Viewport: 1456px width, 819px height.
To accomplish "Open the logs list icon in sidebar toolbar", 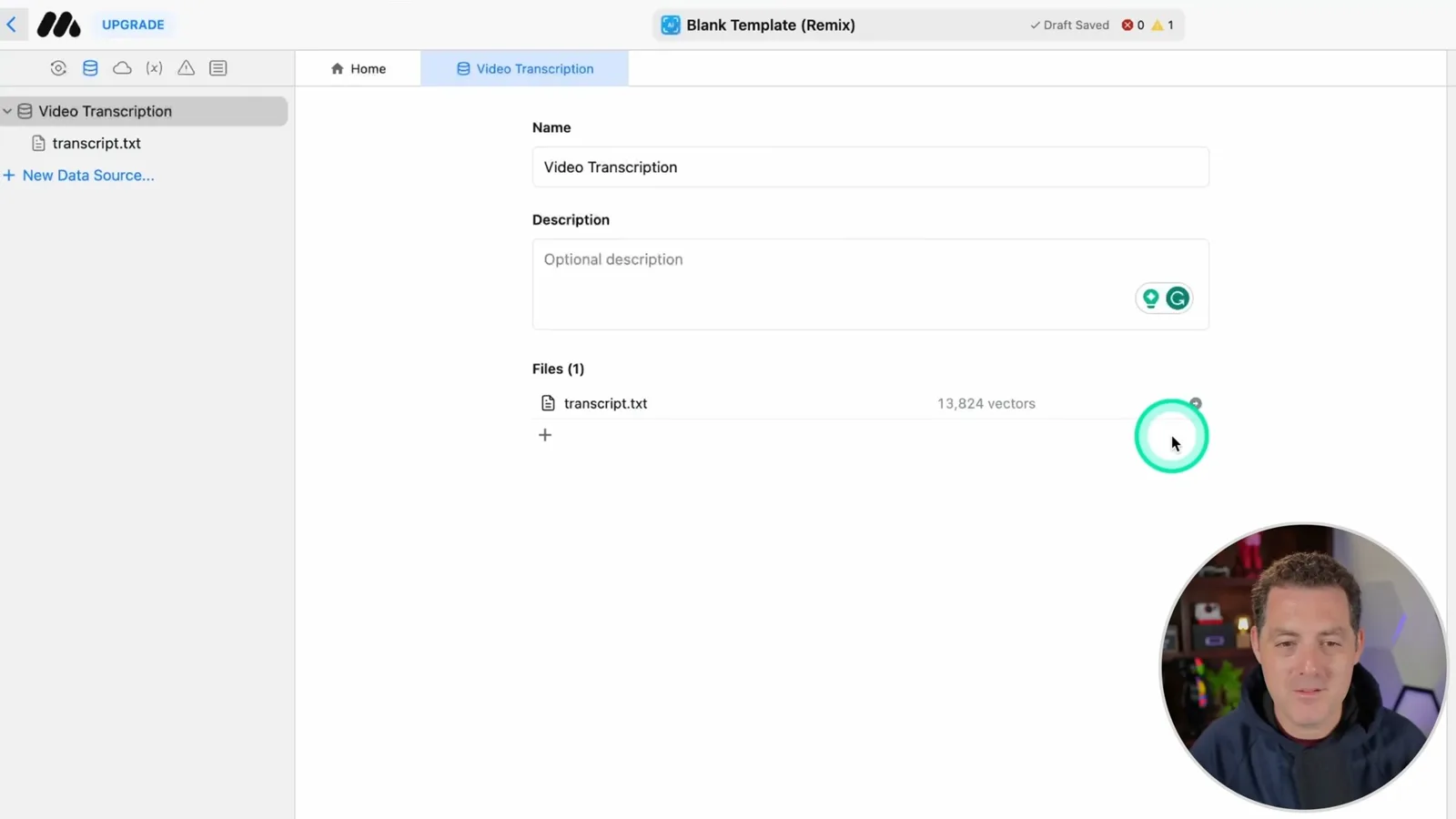I will coord(217,68).
